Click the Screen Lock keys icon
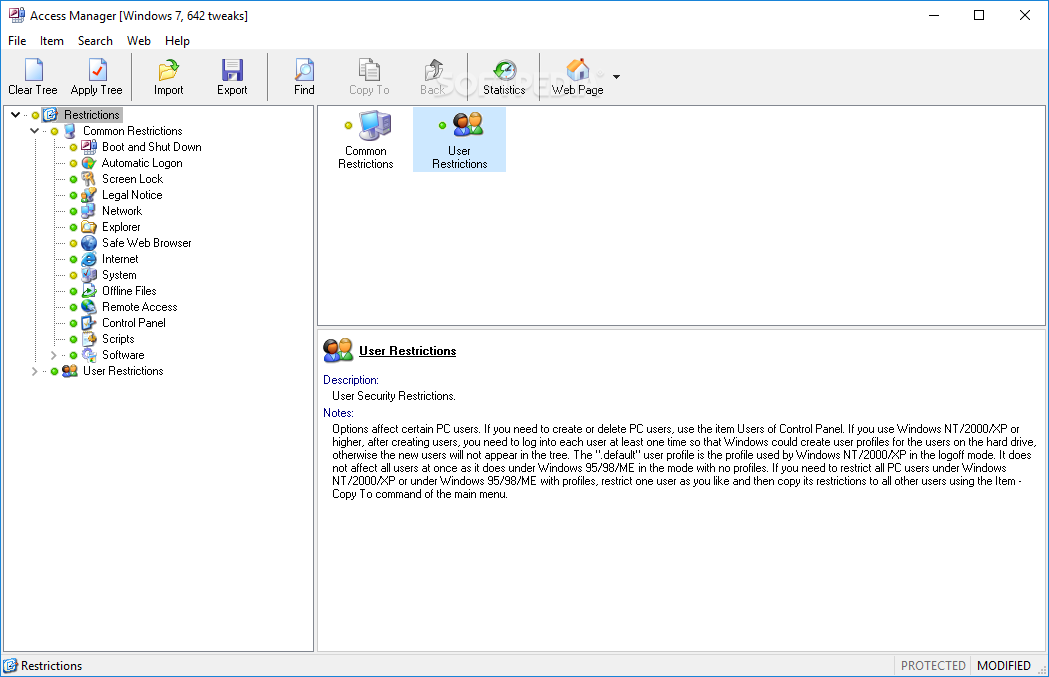1049x677 pixels. click(89, 179)
